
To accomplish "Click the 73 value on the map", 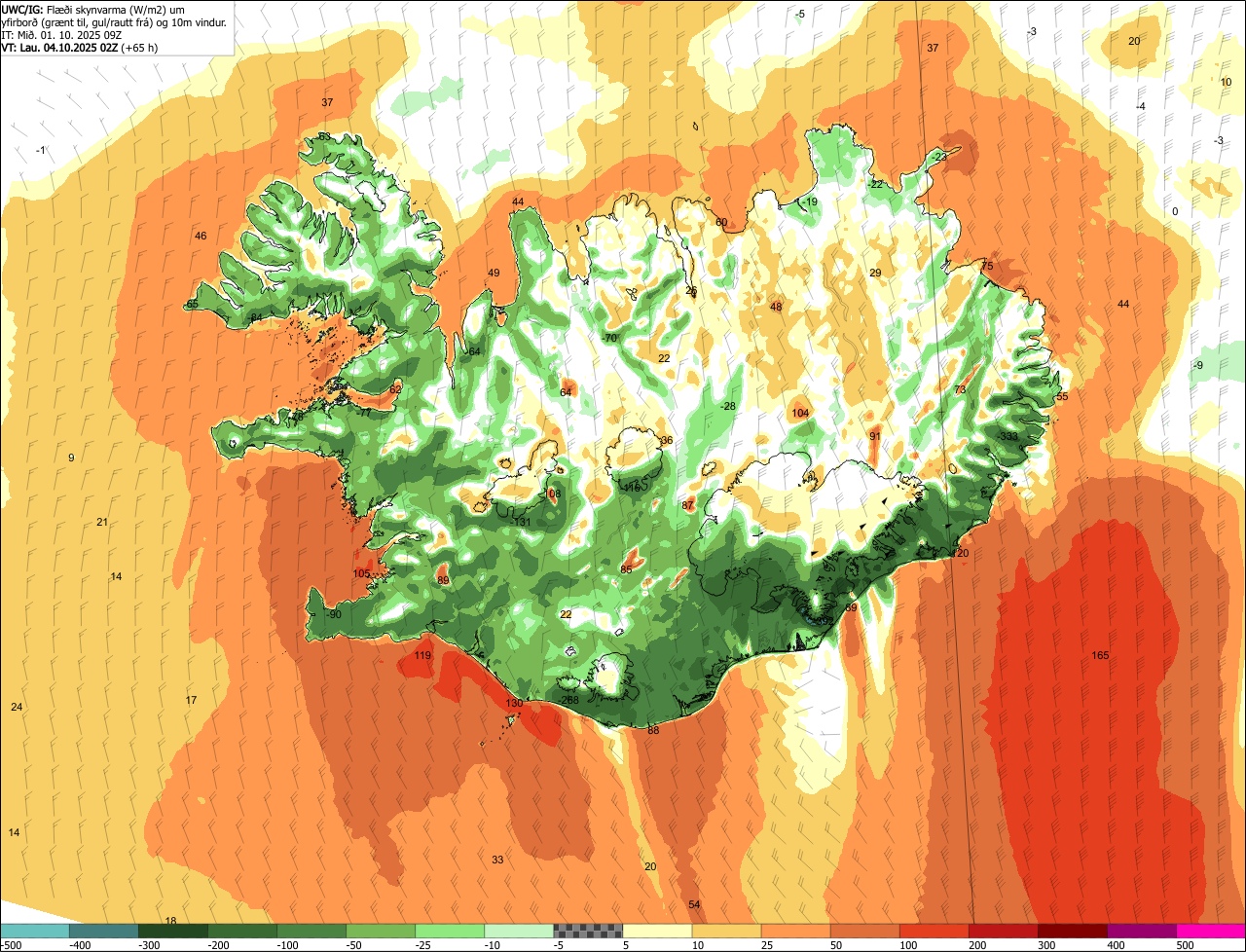I will (x=960, y=389).
